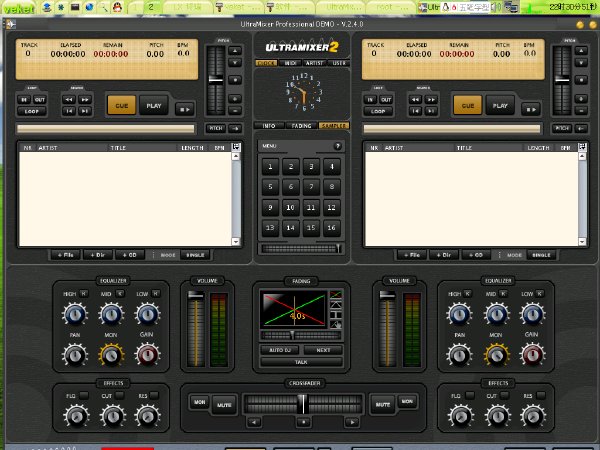Skip to the next track on the left deck
Viewport: 600px width, 450px height.
[85, 111]
